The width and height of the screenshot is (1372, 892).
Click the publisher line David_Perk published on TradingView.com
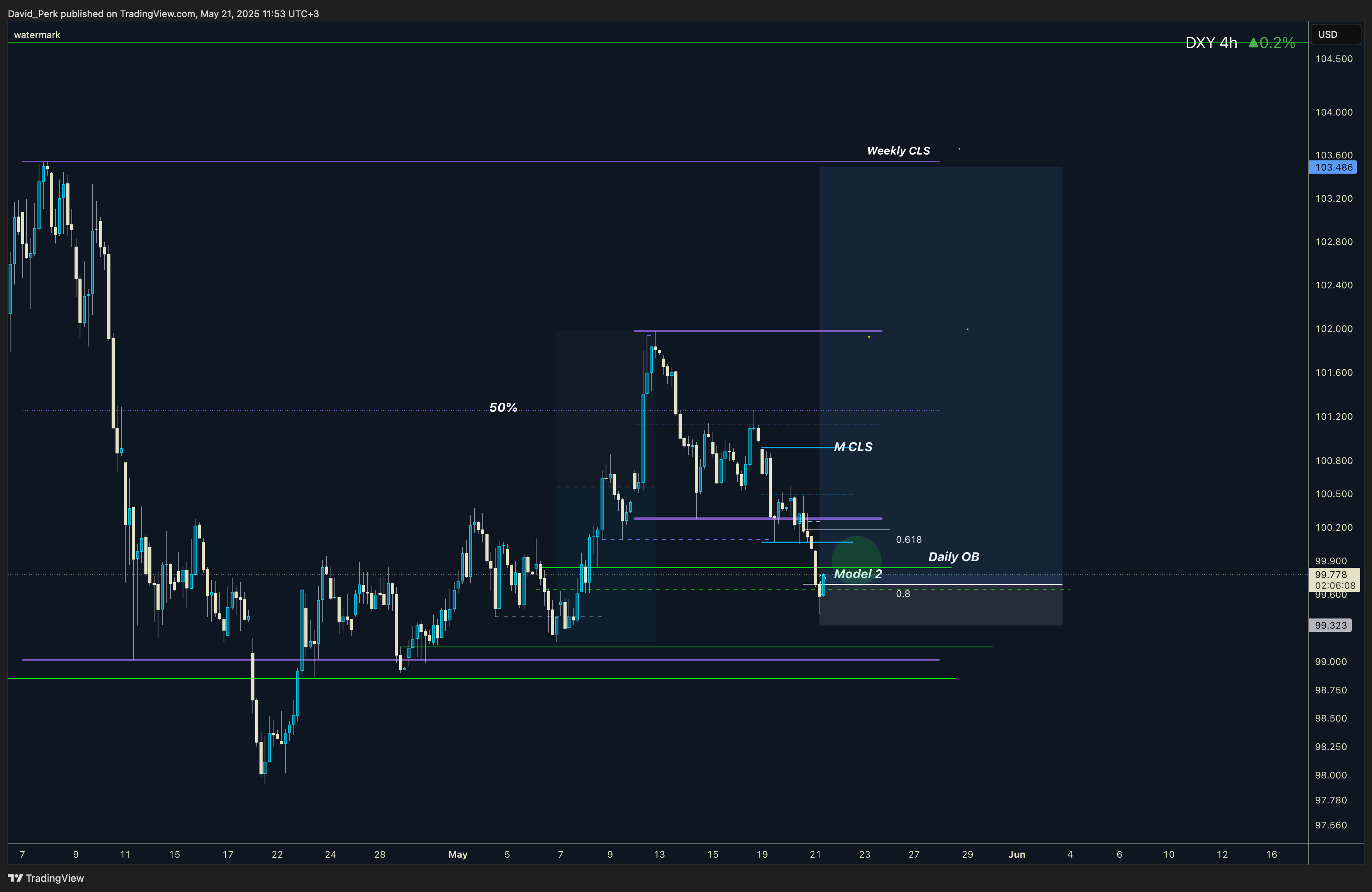(163, 14)
